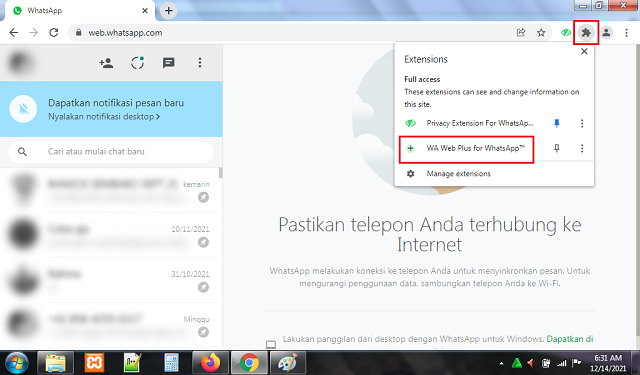Screen dimensions: 640x375
Task: Open the WhatsApp Status icon
Action: pyautogui.click(x=138, y=63)
